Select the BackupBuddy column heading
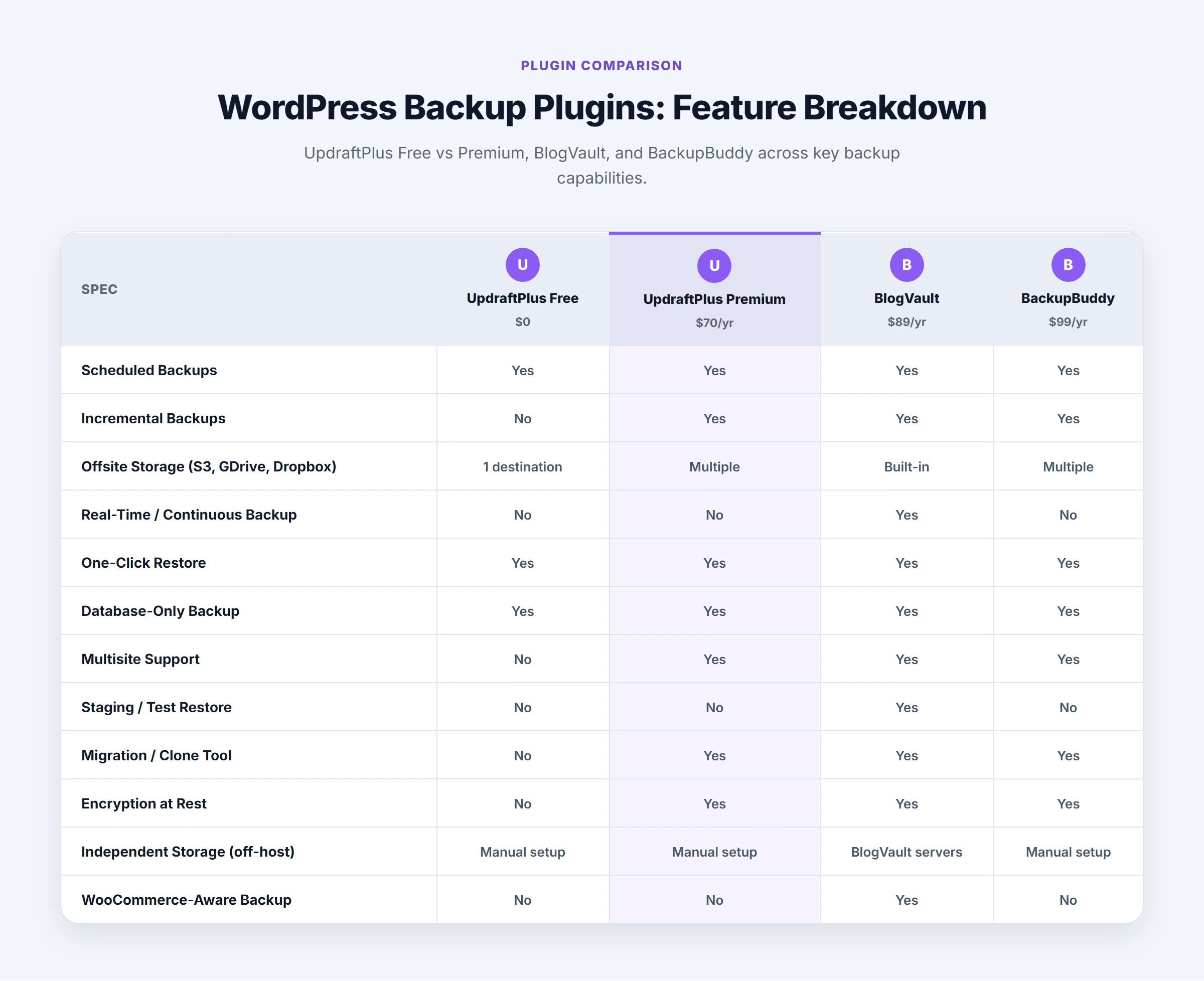Screen dimensions: 1204x981 tap(1068, 298)
